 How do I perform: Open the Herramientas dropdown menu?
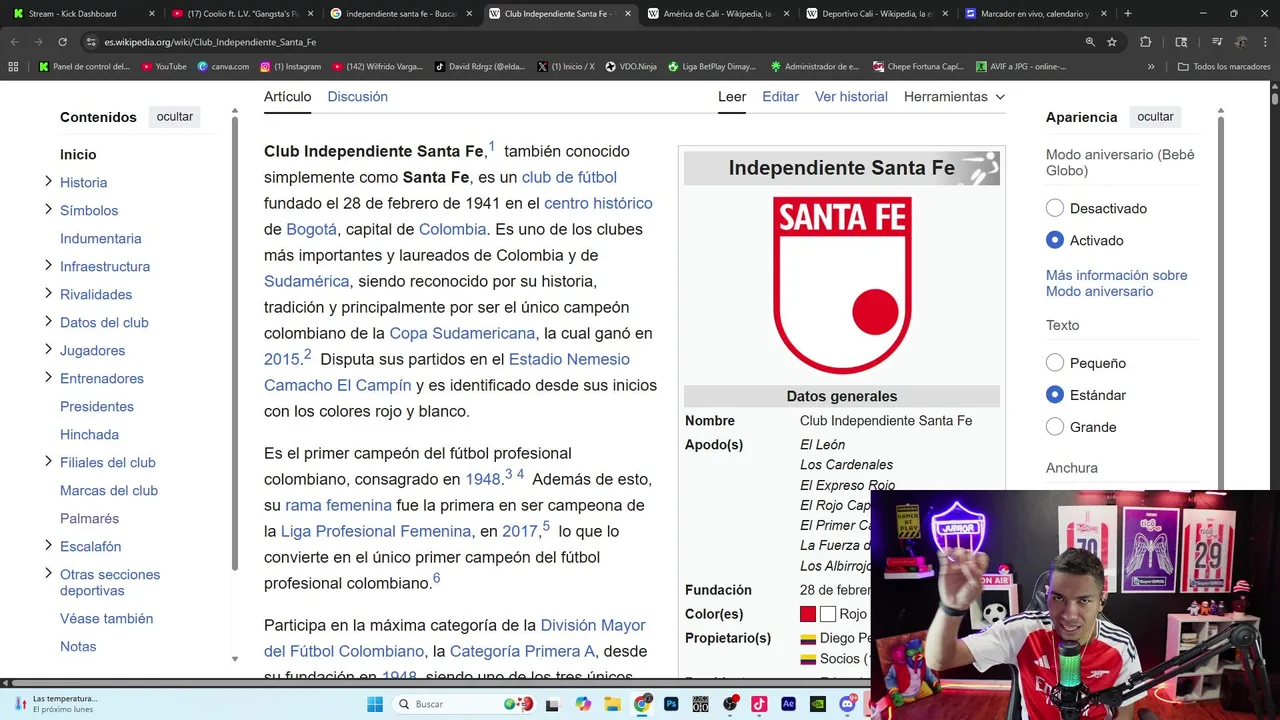pyautogui.click(x=954, y=97)
